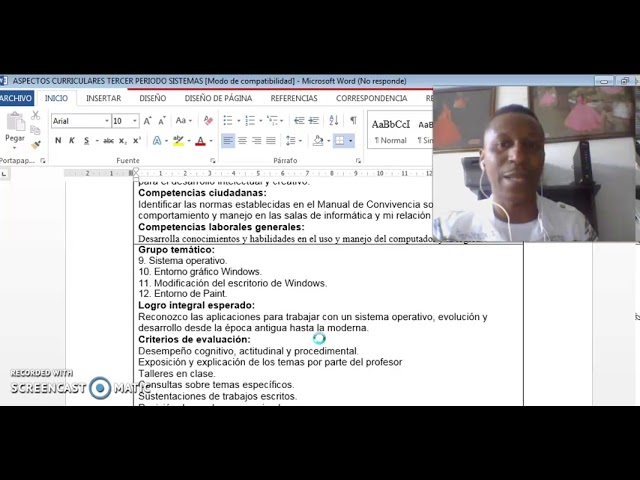Open Párrafo dialog launcher
Viewport: 640px width, 480px height.
(358, 161)
